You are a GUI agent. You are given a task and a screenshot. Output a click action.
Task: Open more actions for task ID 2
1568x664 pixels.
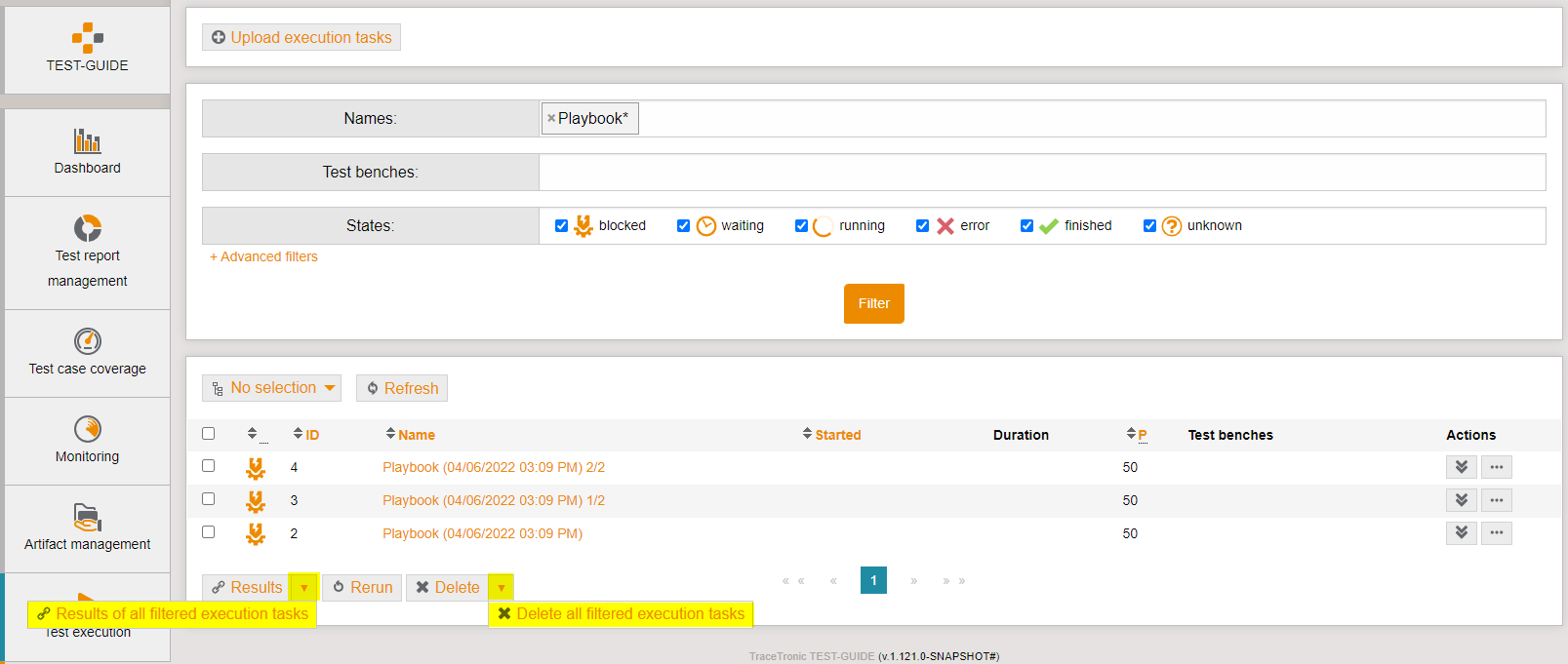click(x=1496, y=533)
